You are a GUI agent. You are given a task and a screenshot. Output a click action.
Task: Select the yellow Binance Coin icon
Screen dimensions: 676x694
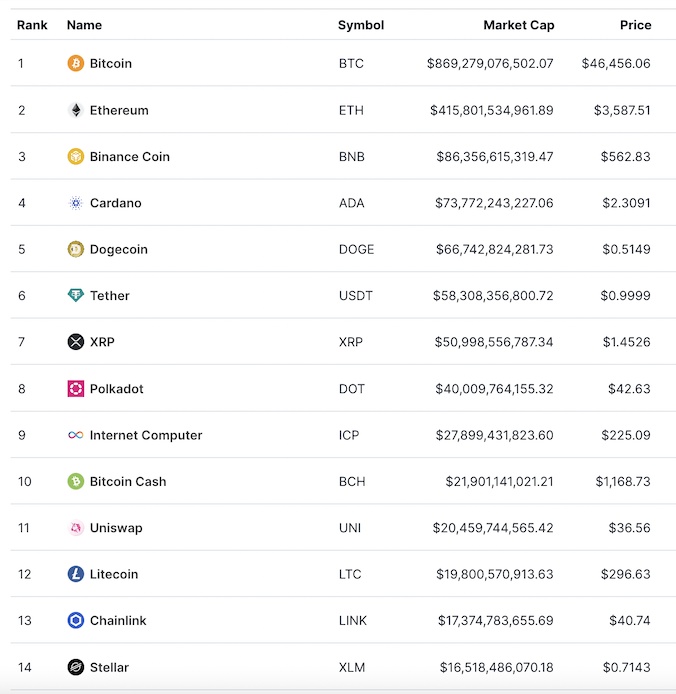(x=76, y=157)
